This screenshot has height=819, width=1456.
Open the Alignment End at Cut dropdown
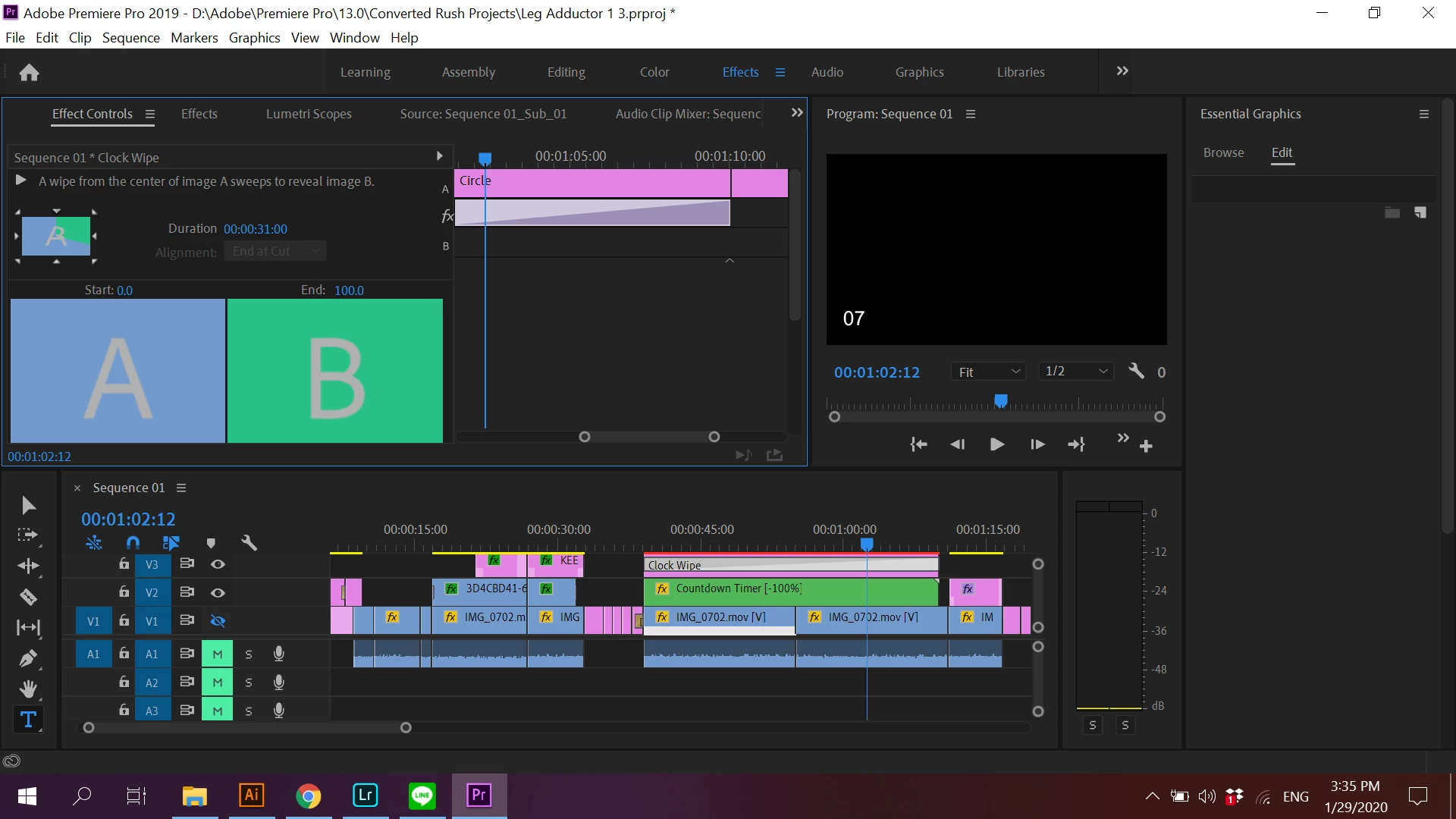tap(275, 251)
